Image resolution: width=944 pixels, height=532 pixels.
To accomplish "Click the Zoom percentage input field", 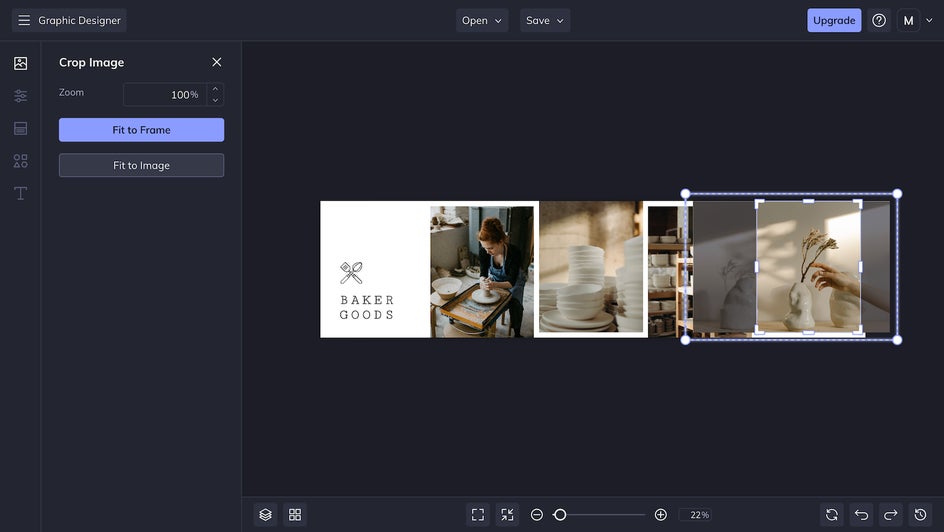I will tap(165, 94).
